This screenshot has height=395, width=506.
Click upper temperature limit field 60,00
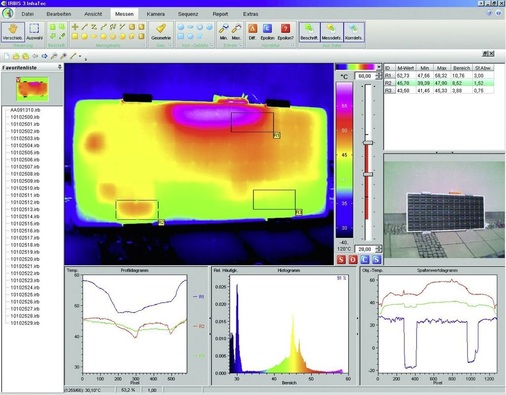[x=365, y=76]
